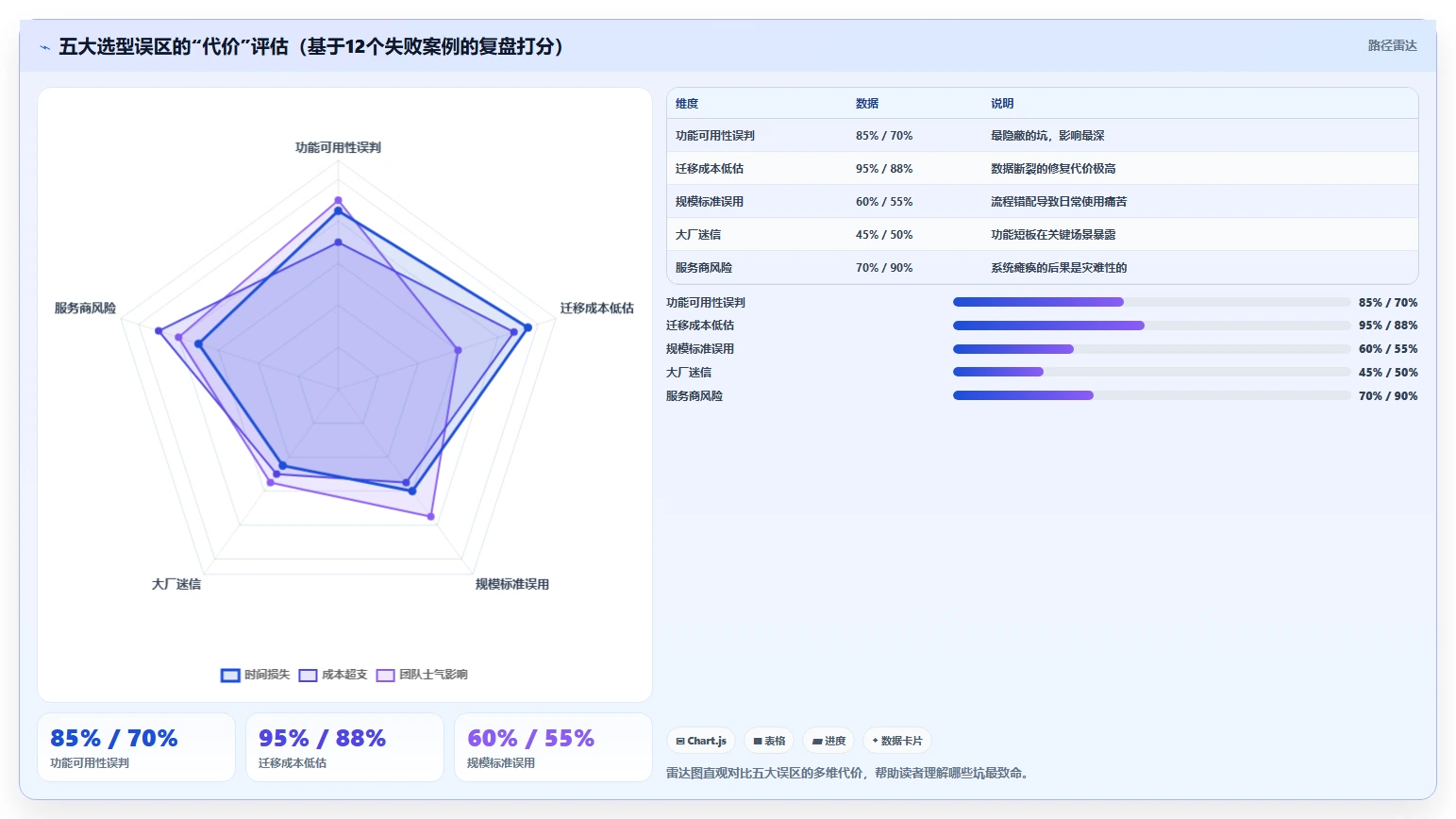This screenshot has width=1456, height=819.
Task: Click the header icon before the title
Action: point(44,47)
